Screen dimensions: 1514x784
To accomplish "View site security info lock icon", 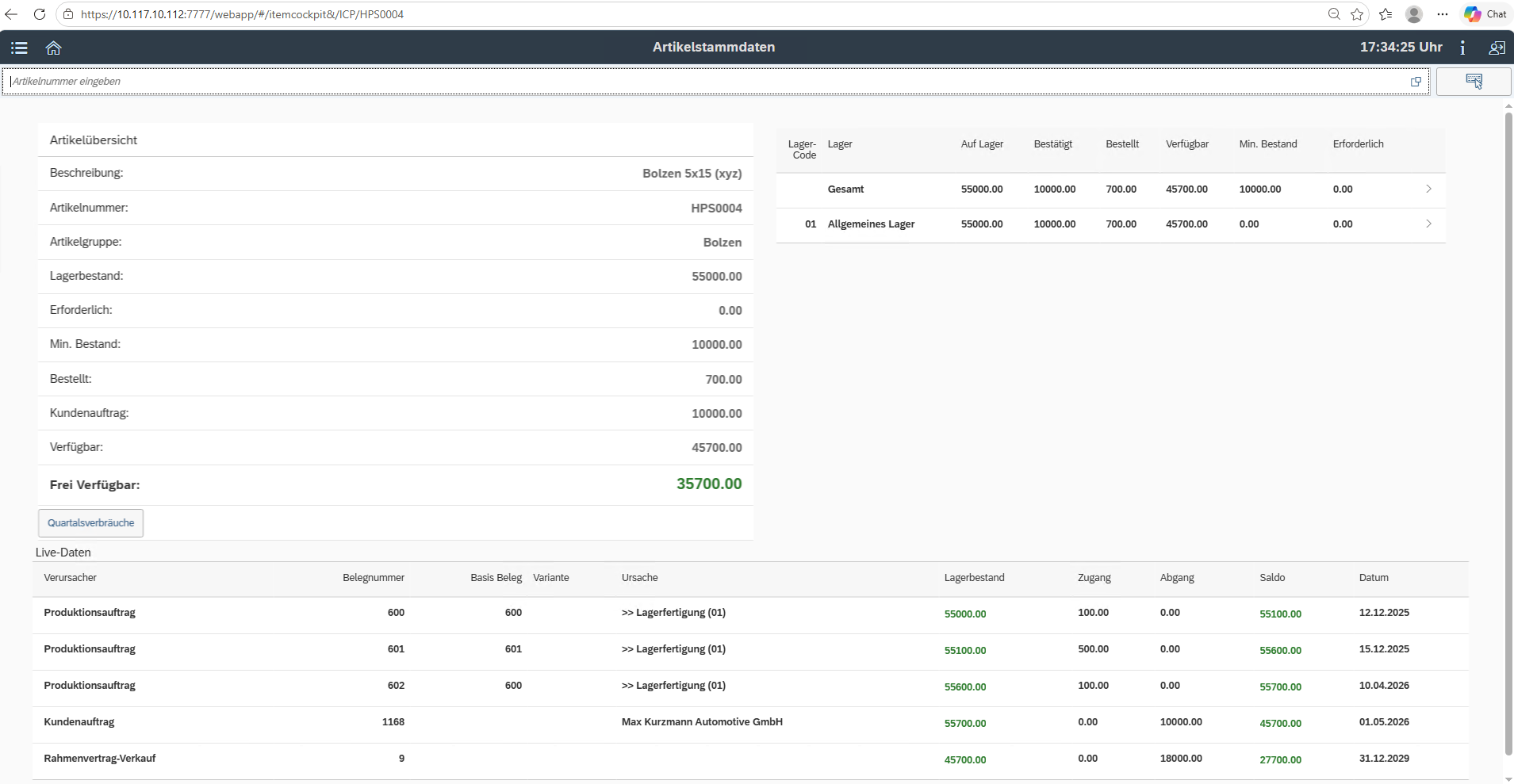I will pos(68,14).
